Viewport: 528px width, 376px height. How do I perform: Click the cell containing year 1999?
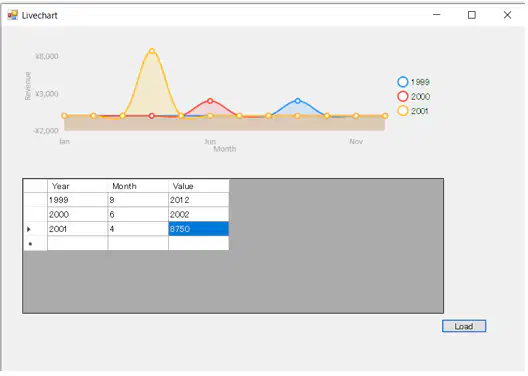click(77, 200)
